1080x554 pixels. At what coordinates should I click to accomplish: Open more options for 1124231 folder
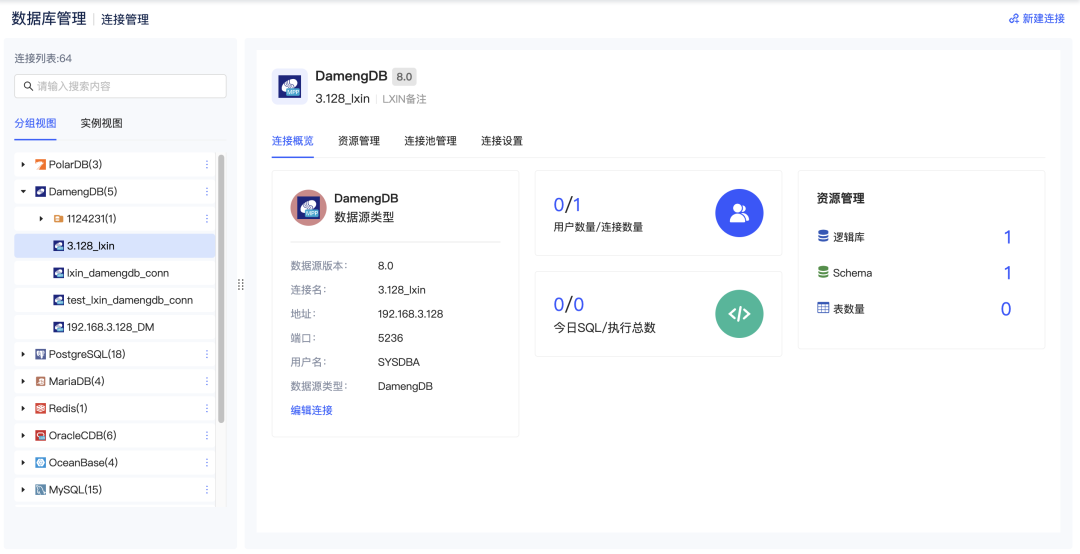coord(207,218)
